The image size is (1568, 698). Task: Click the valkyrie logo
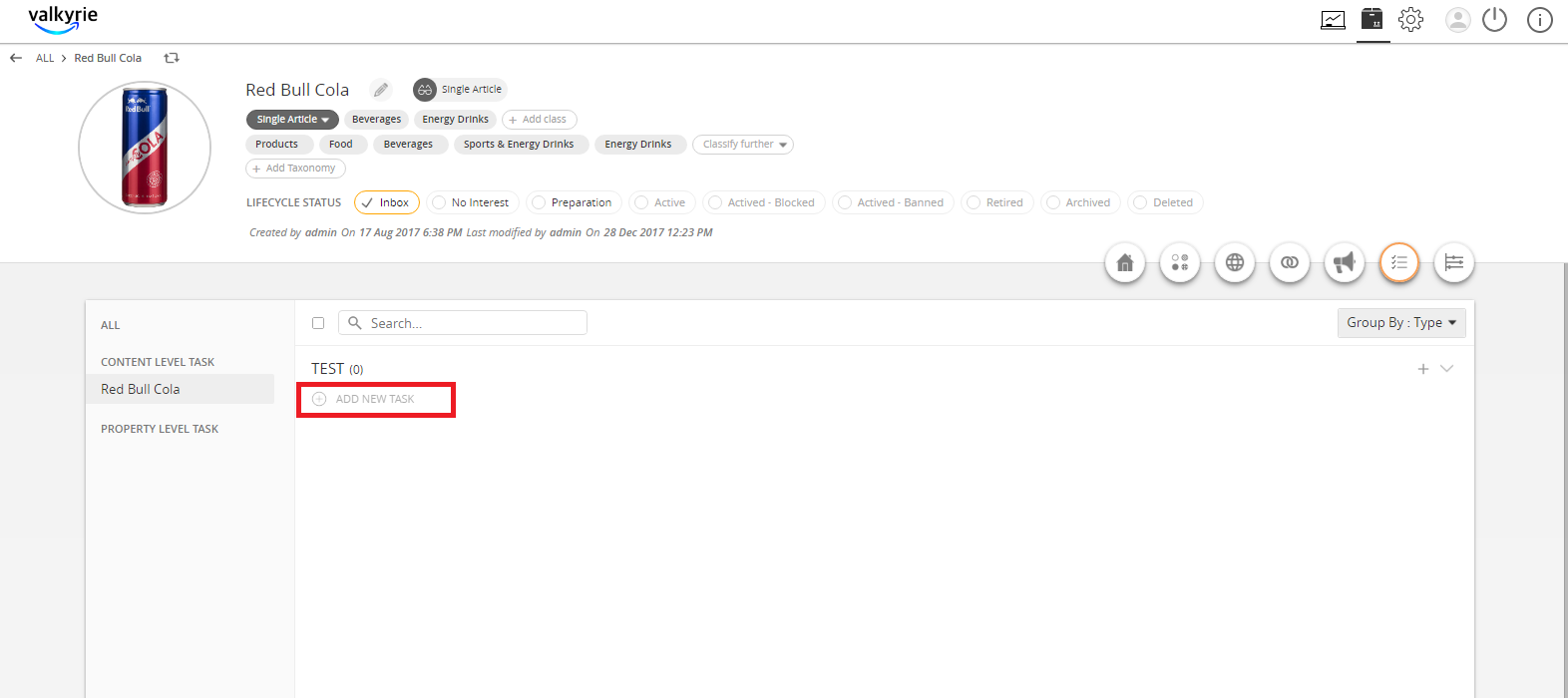[x=63, y=19]
